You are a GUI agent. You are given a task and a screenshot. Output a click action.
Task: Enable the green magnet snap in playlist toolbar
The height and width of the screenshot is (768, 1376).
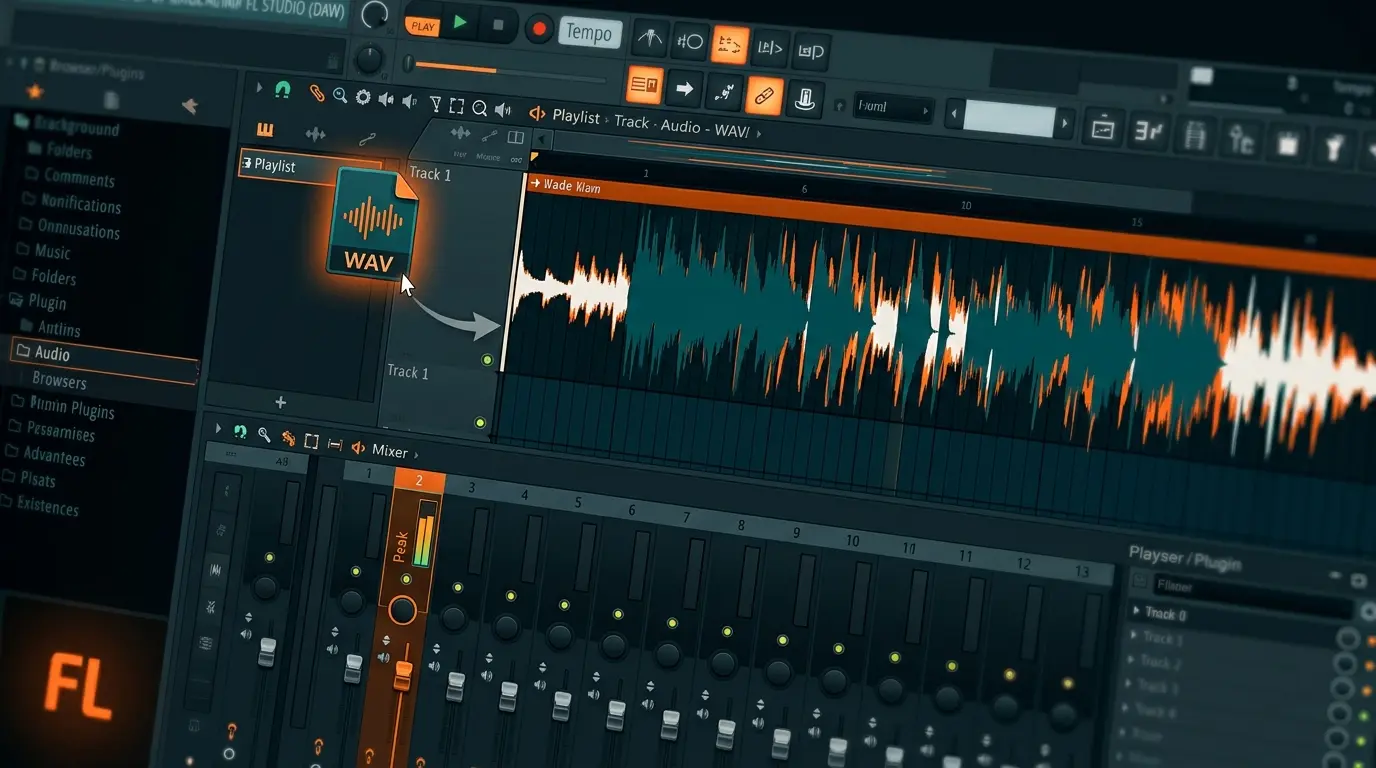tap(283, 90)
